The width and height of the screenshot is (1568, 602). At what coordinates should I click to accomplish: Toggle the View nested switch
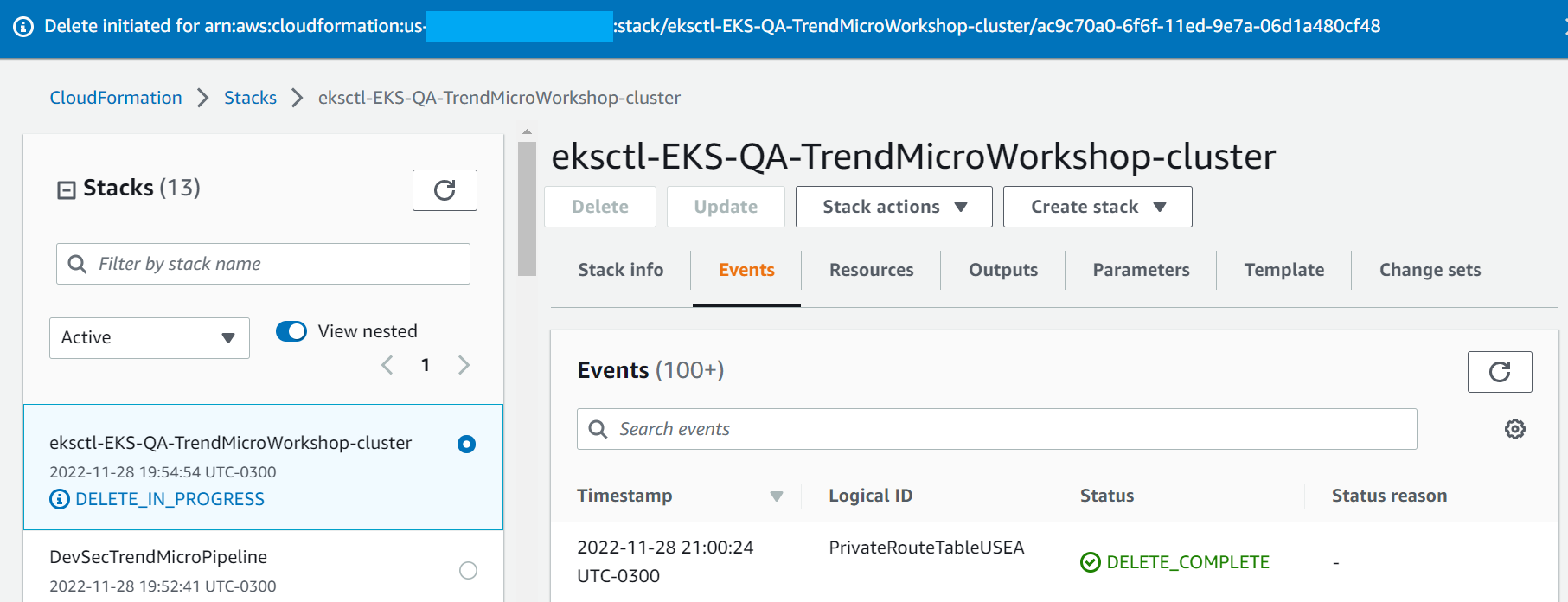(x=291, y=331)
